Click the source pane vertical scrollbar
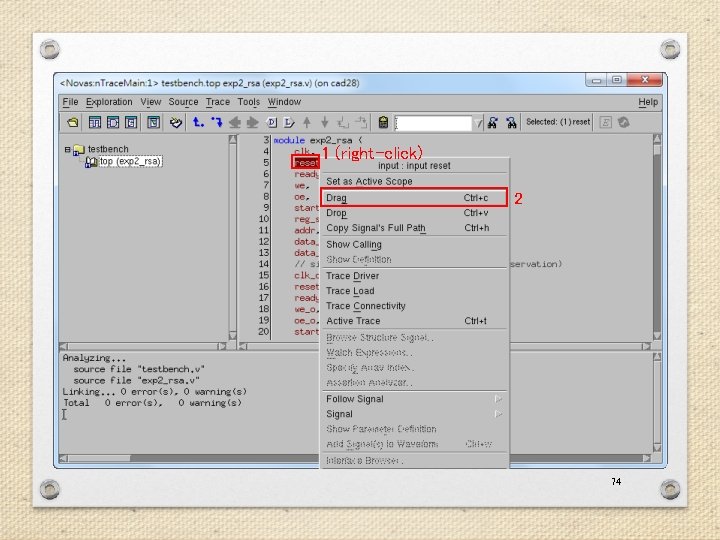This screenshot has height=540, width=720. [657, 238]
